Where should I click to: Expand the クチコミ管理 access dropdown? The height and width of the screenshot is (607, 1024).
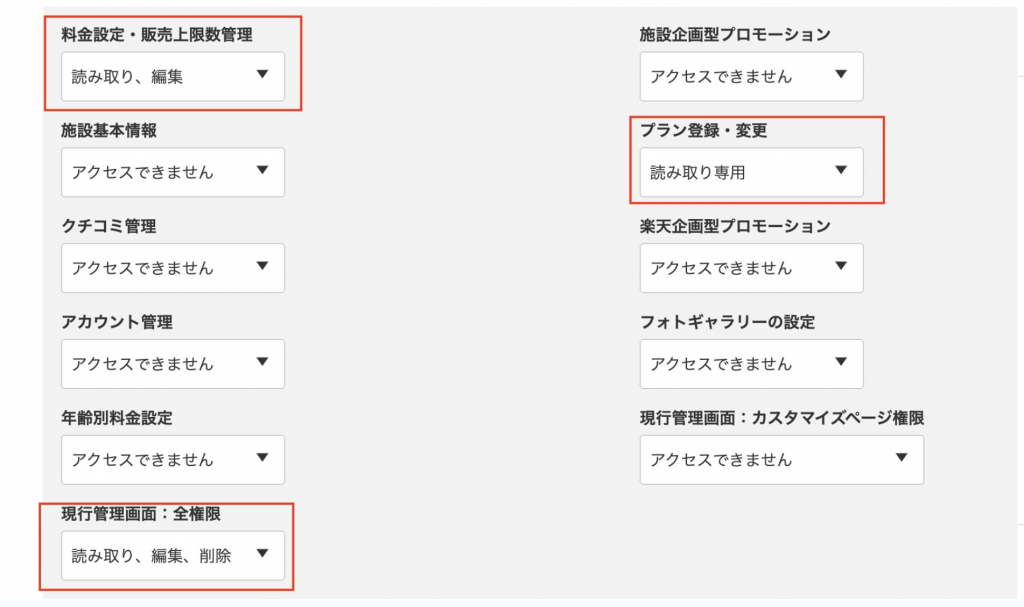tap(172, 268)
